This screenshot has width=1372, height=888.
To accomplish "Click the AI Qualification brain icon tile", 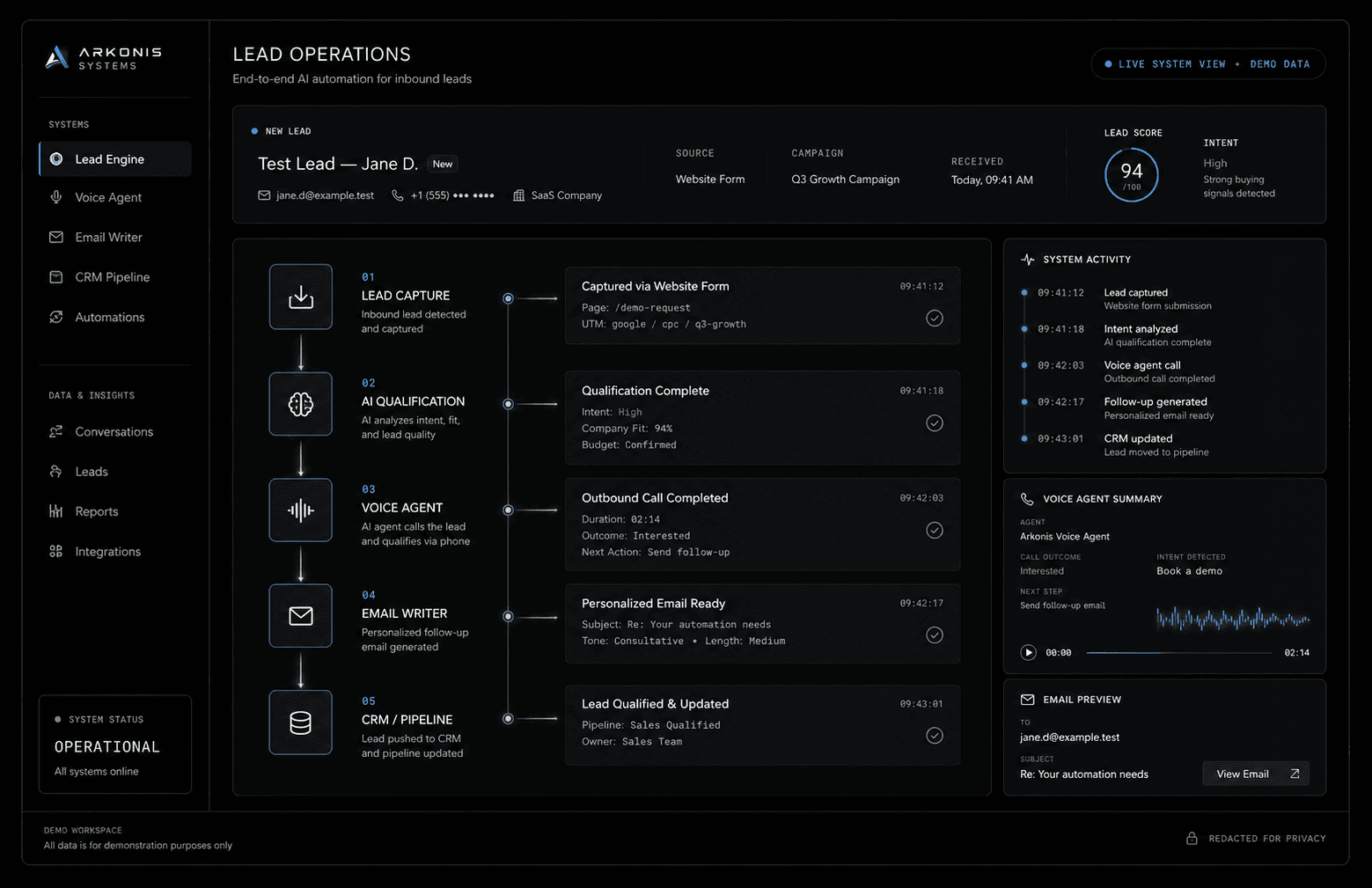I will coord(301,404).
